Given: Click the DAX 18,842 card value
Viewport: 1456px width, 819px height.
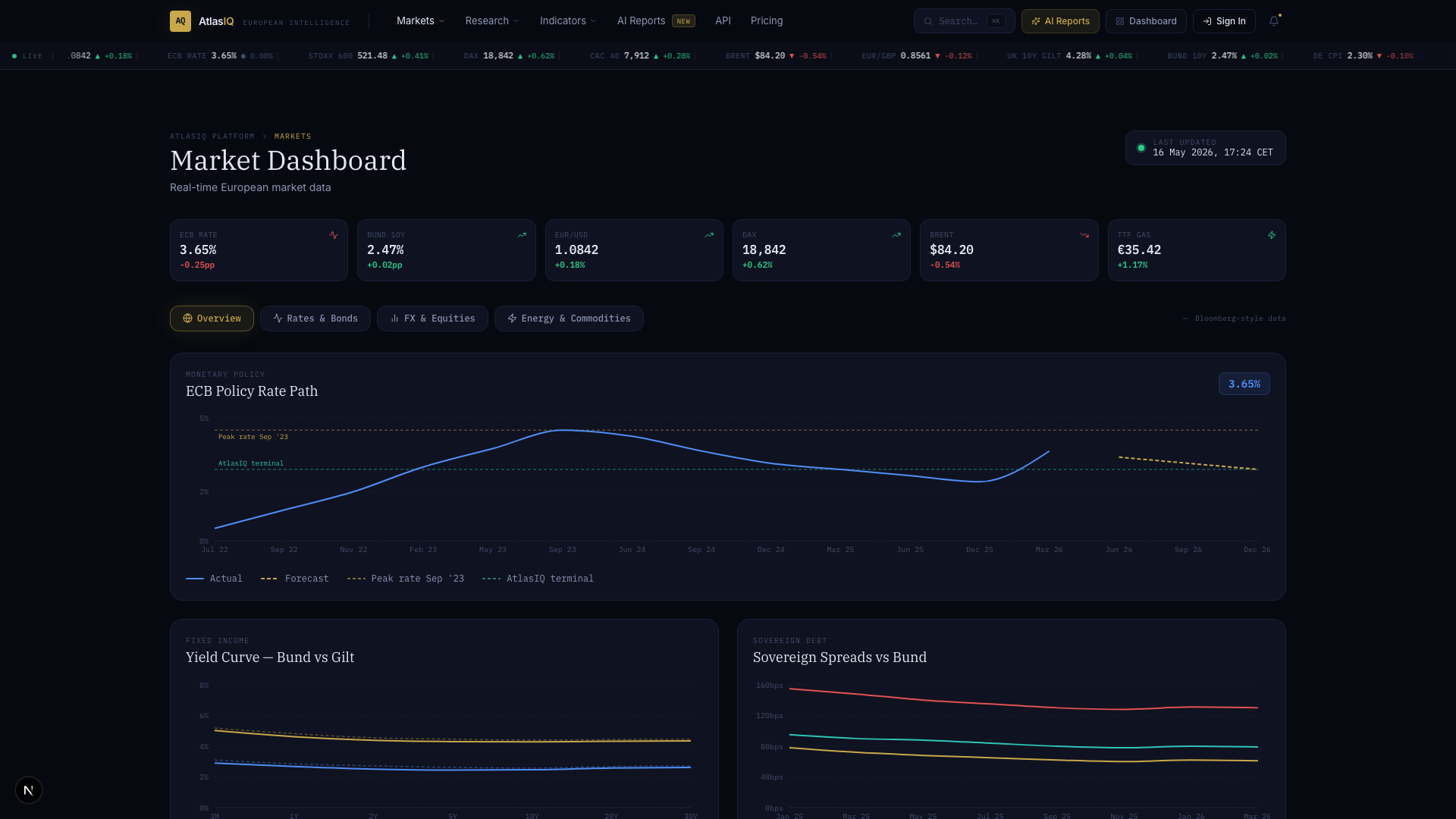Looking at the screenshot, I should coord(764,250).
